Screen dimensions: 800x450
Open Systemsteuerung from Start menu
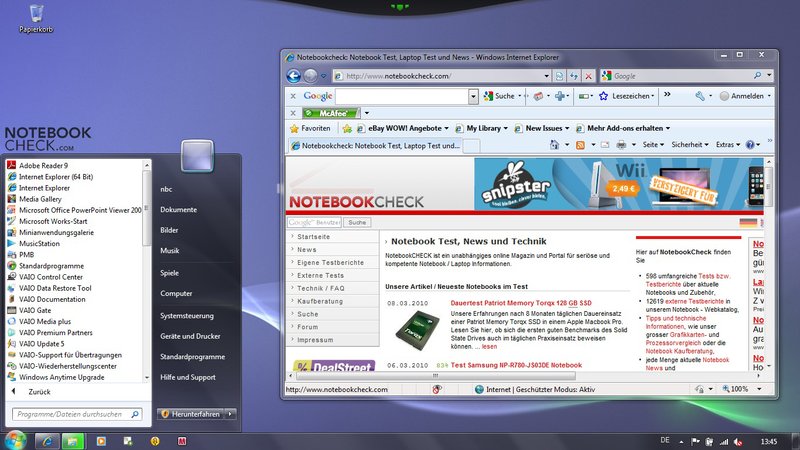click(187, 316)
